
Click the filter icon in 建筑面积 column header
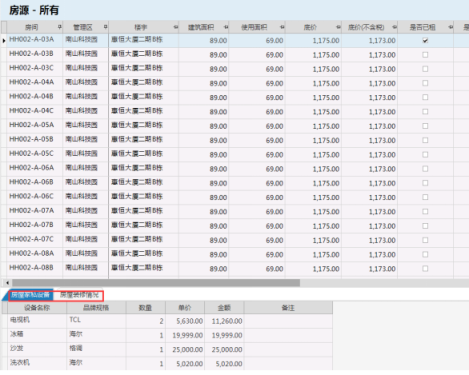[x=226, y=27]
